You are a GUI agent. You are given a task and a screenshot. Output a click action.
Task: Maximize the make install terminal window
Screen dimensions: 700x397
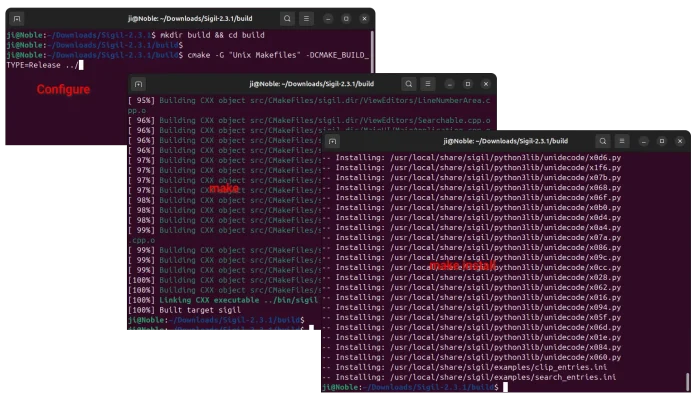(662, 141)
